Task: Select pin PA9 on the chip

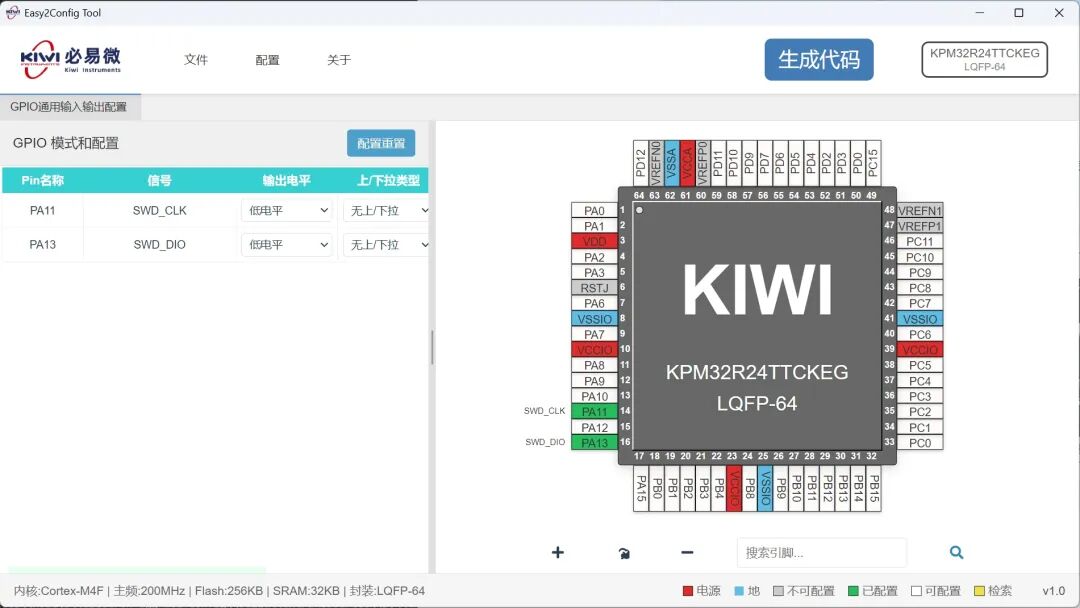Action: [594, 381]
